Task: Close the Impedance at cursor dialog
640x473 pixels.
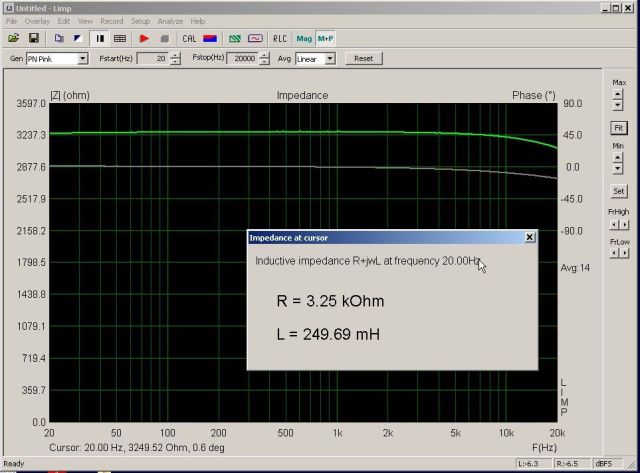Action: tap(529, 237)
